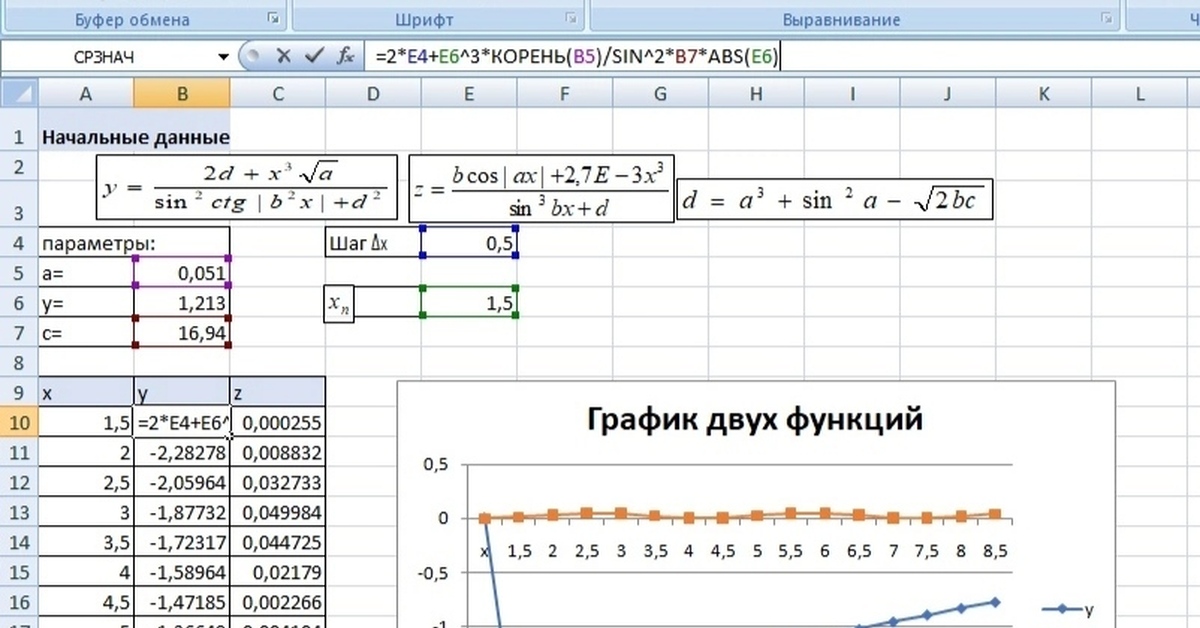Click the a= label cell
The height and width of the screenshot is (628, 1200).
click(85, 273)
